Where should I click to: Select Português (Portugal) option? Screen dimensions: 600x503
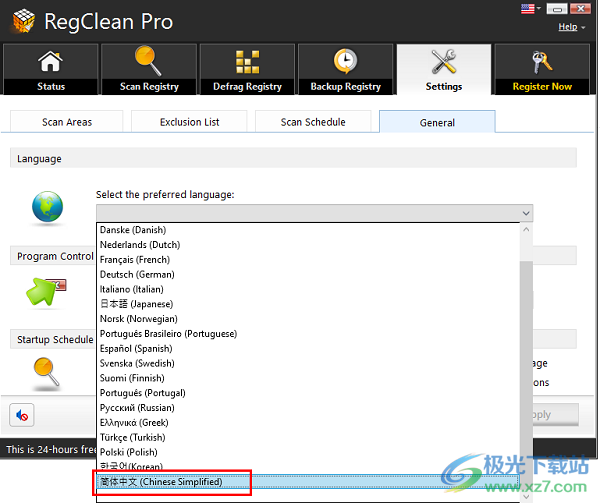[308, 393]
